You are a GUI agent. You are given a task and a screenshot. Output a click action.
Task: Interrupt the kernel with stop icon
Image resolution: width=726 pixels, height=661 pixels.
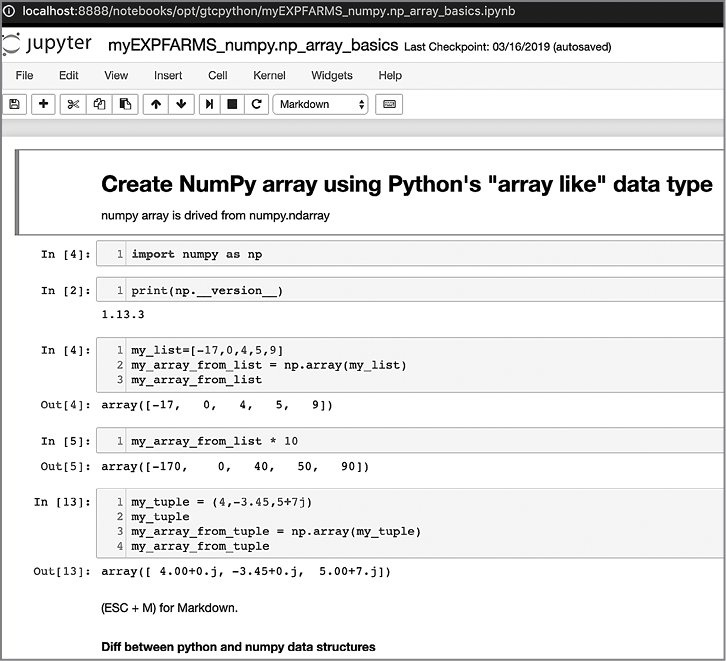click(233, 104)
